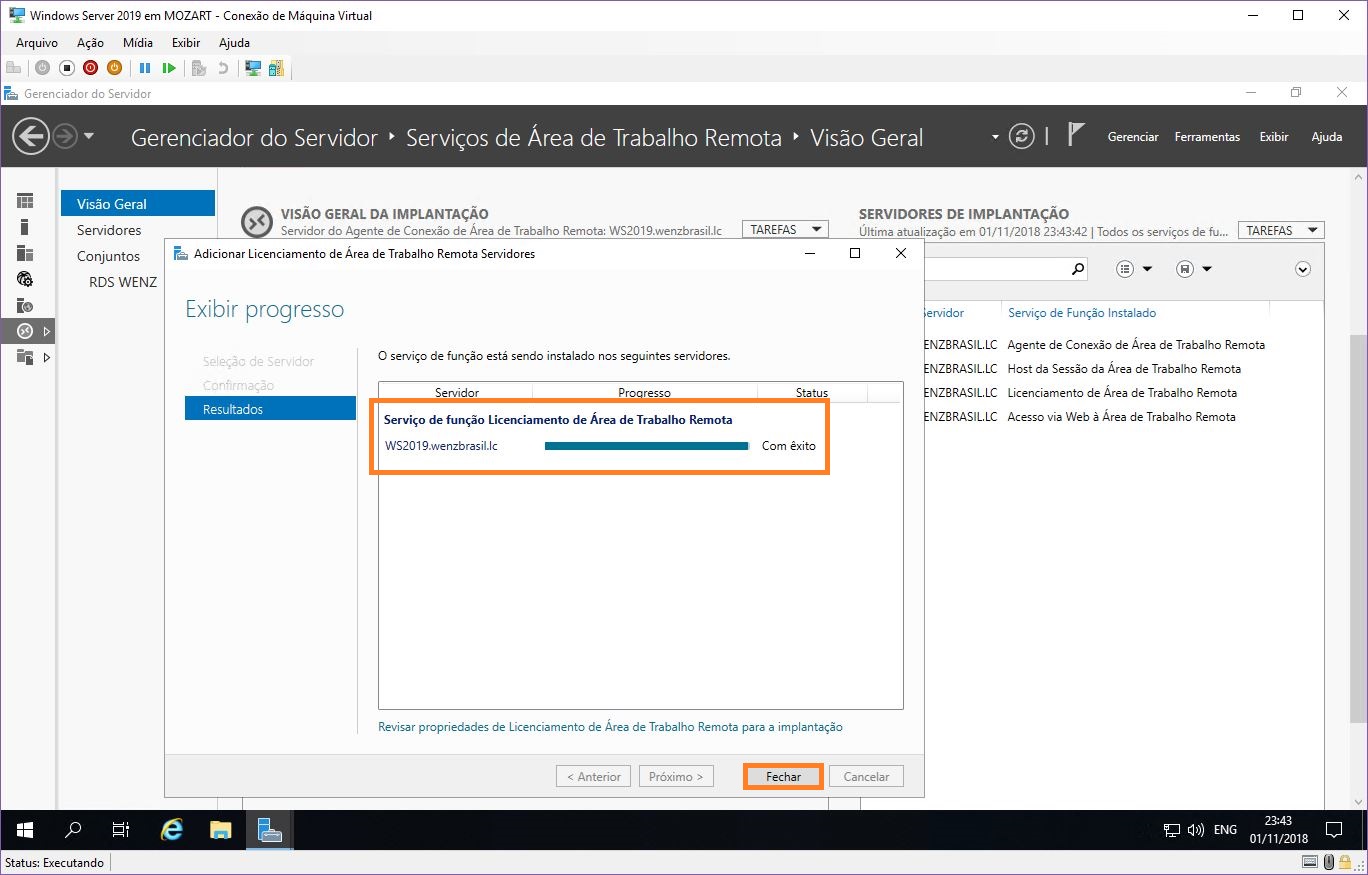Select Visão Geral in the navigation pane
The width and height of the screenshot is (1368, 875).
point(138,204)
